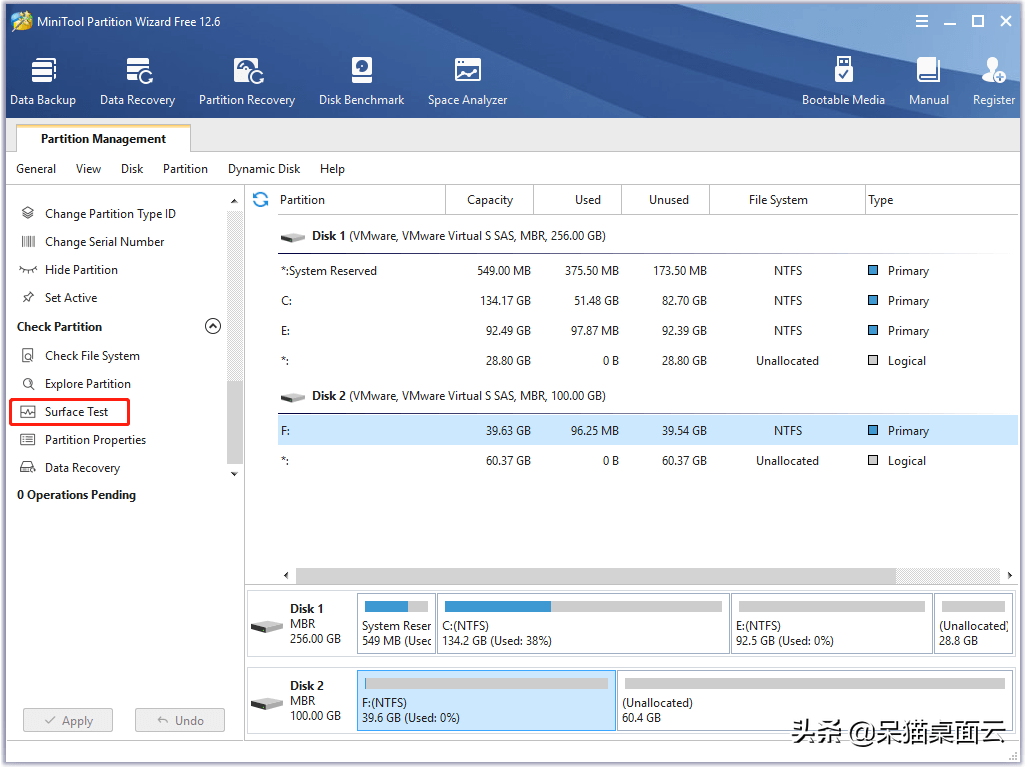Click the sidebar scroll down arrow
Viewport: 1028px width, 767px height.
pyautogui.click(x=234, y=474)
